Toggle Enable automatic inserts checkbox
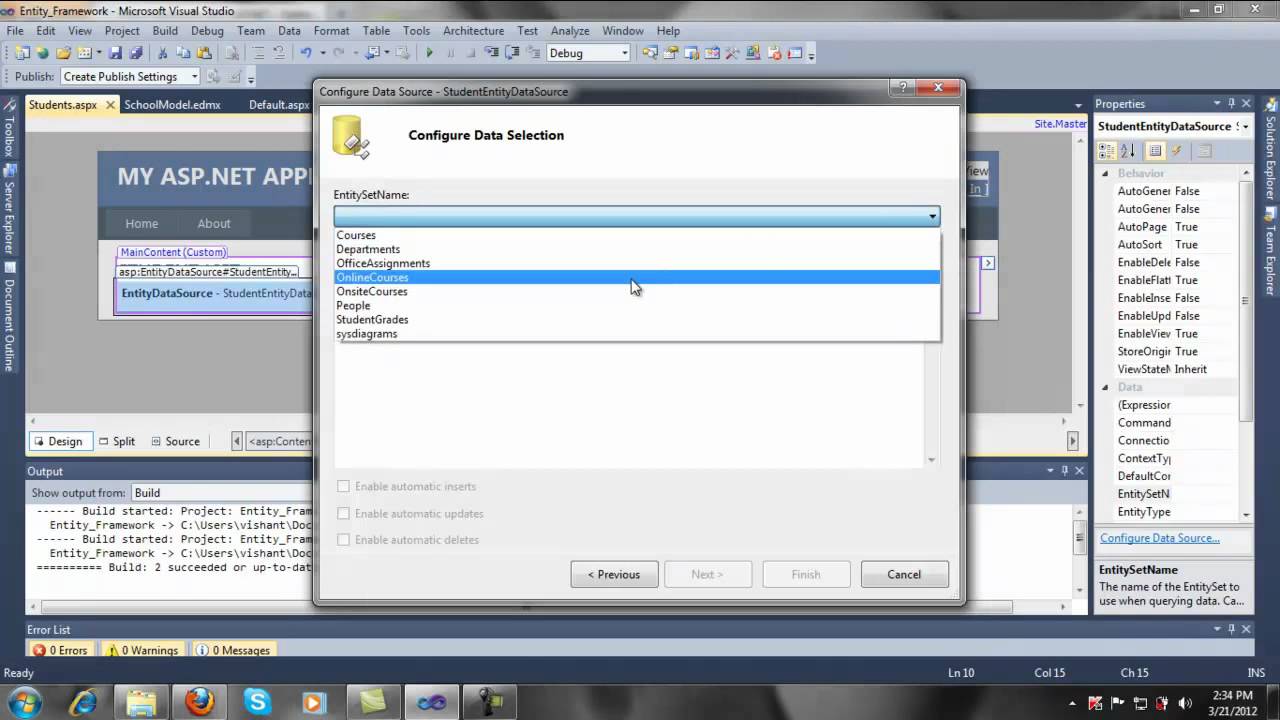 tap(344, 486)
